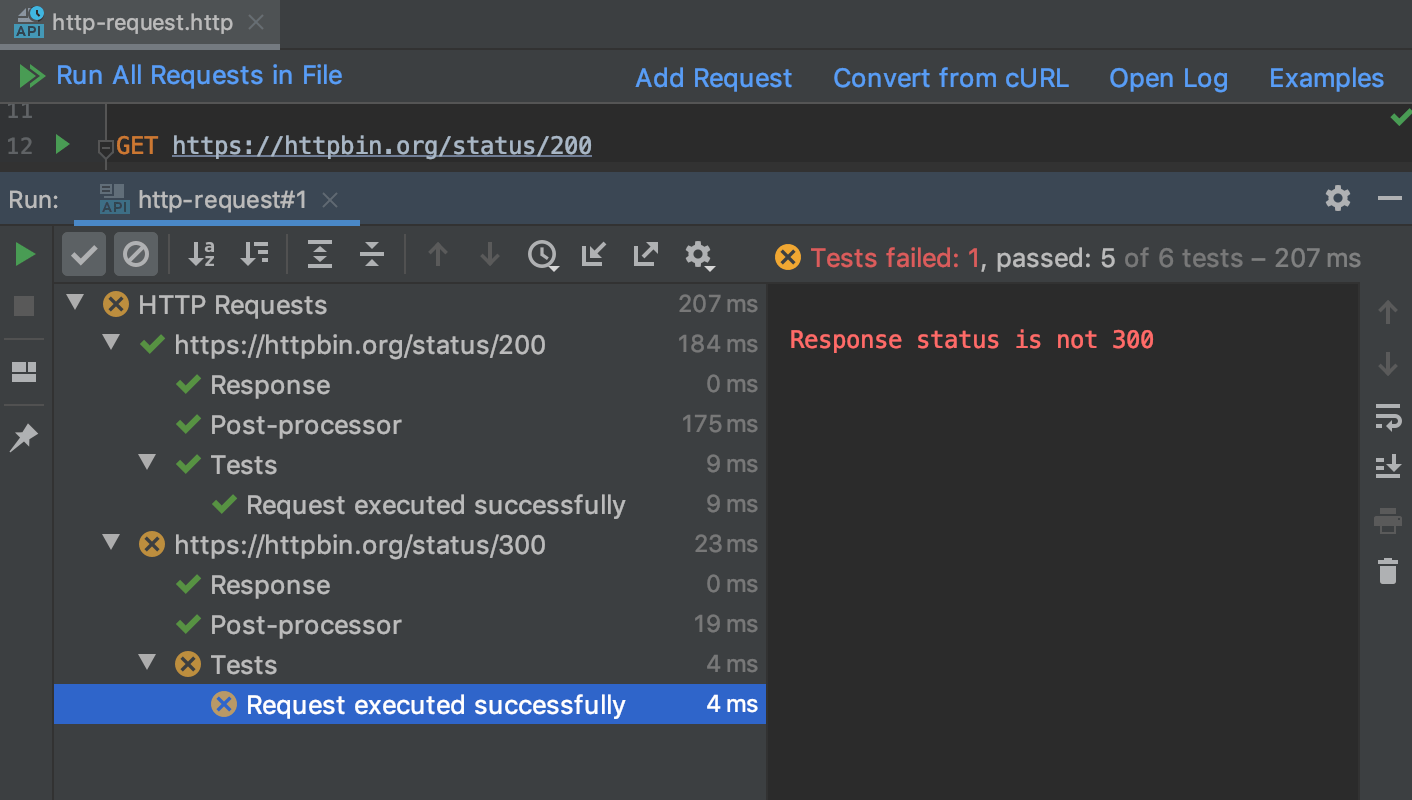Image resolution: width=1412 pixels, height=800 pixels.
Task: Toggle showing ignored tests
Action: coord(135,254)
